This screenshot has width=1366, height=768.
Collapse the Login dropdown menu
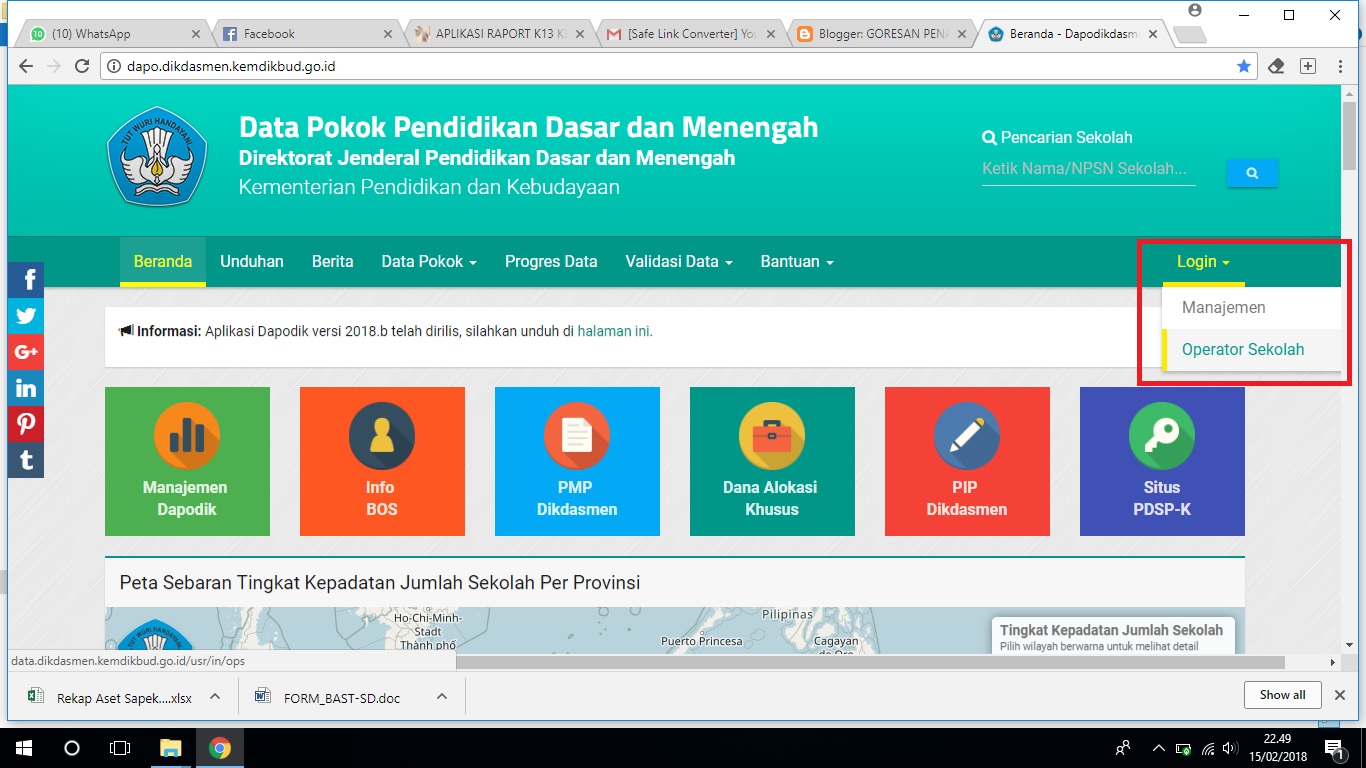[1203, 262]
